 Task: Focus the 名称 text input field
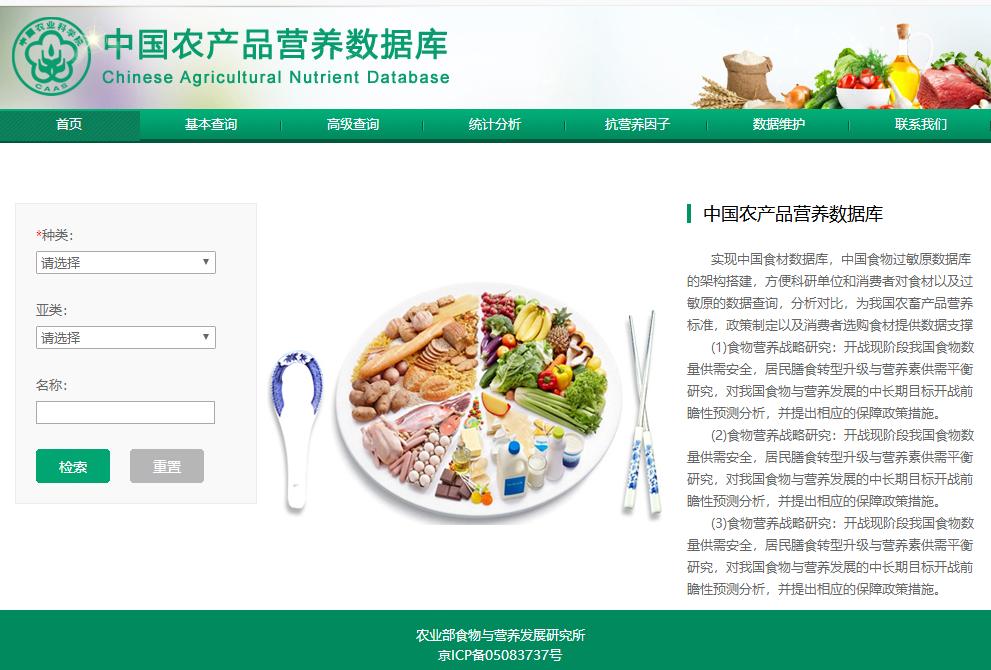tap(125, 412)
